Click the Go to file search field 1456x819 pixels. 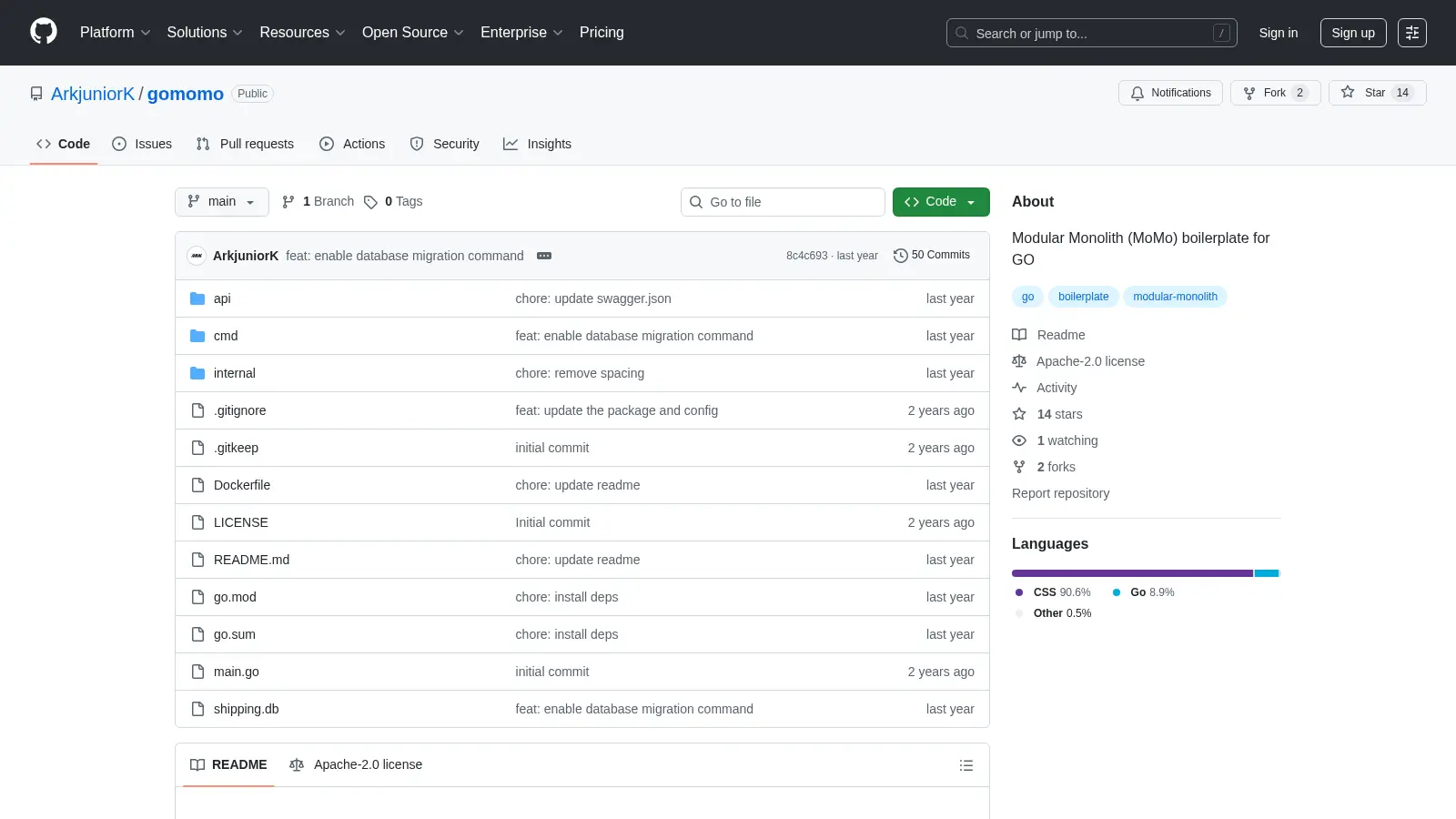[x=783, y=202]
